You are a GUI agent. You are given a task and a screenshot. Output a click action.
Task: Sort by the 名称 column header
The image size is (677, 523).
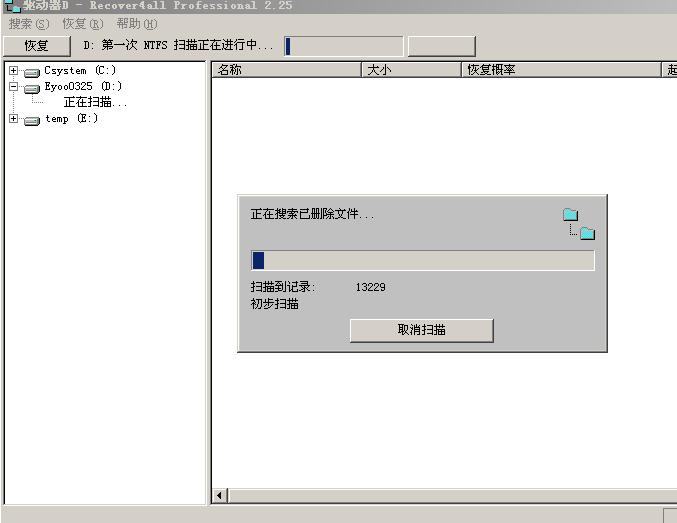[286, 70]
